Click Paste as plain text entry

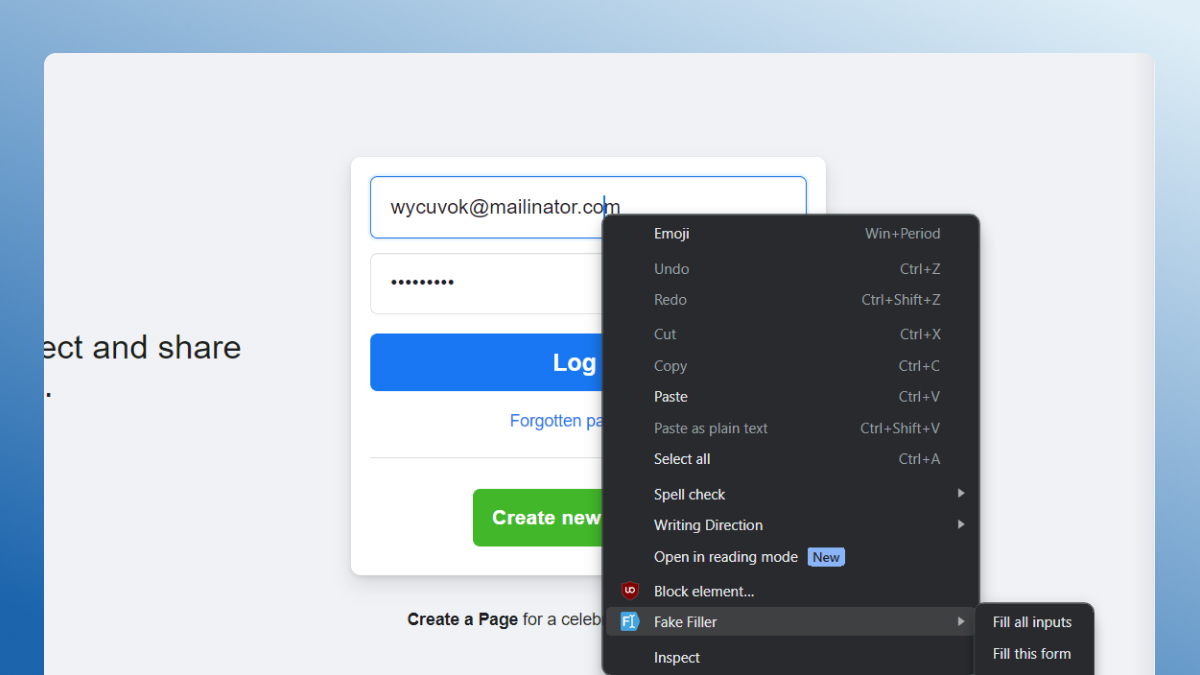click(x=711, y=428)
